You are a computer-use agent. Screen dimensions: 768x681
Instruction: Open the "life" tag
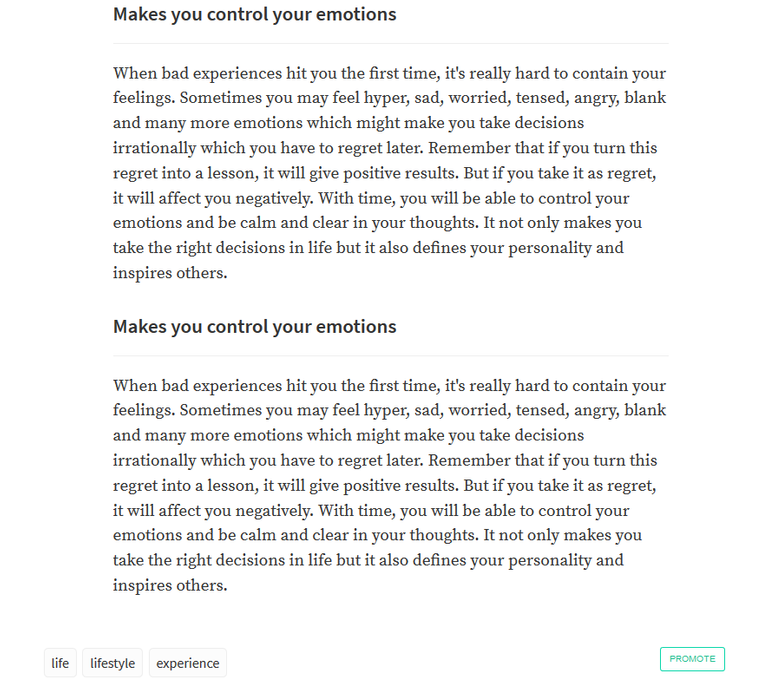60,663
